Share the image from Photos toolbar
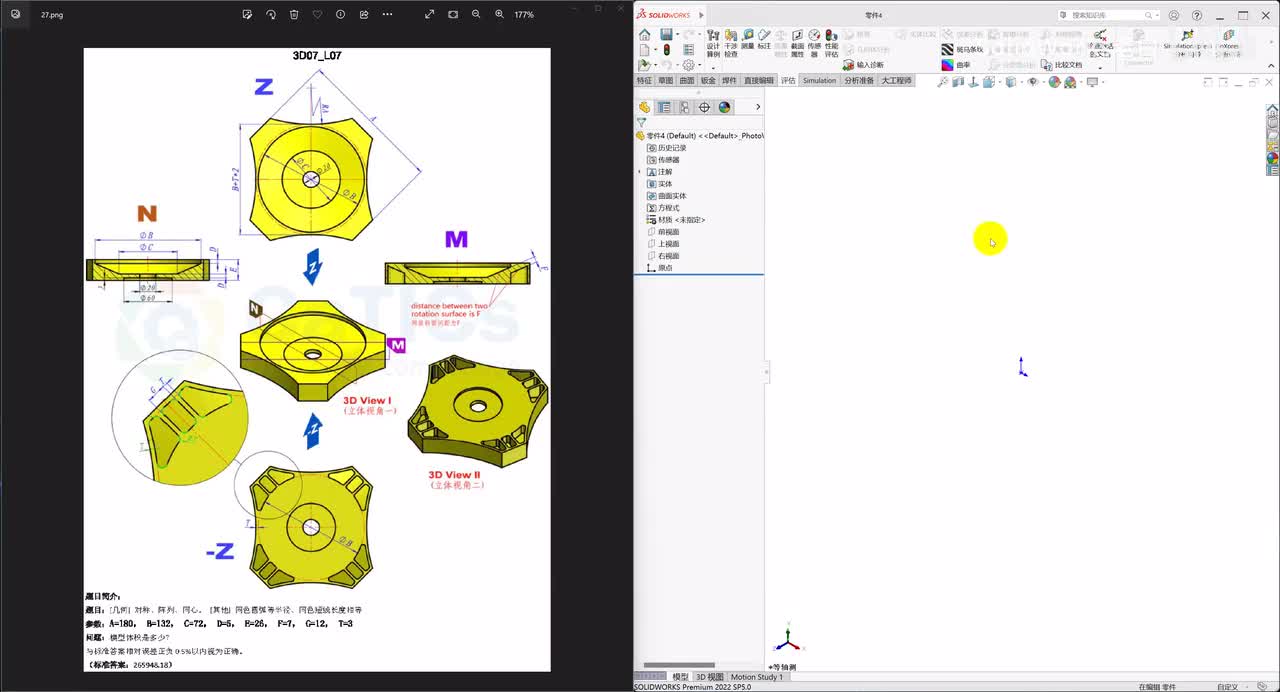 pyautogui.click(x=364, y=14)
